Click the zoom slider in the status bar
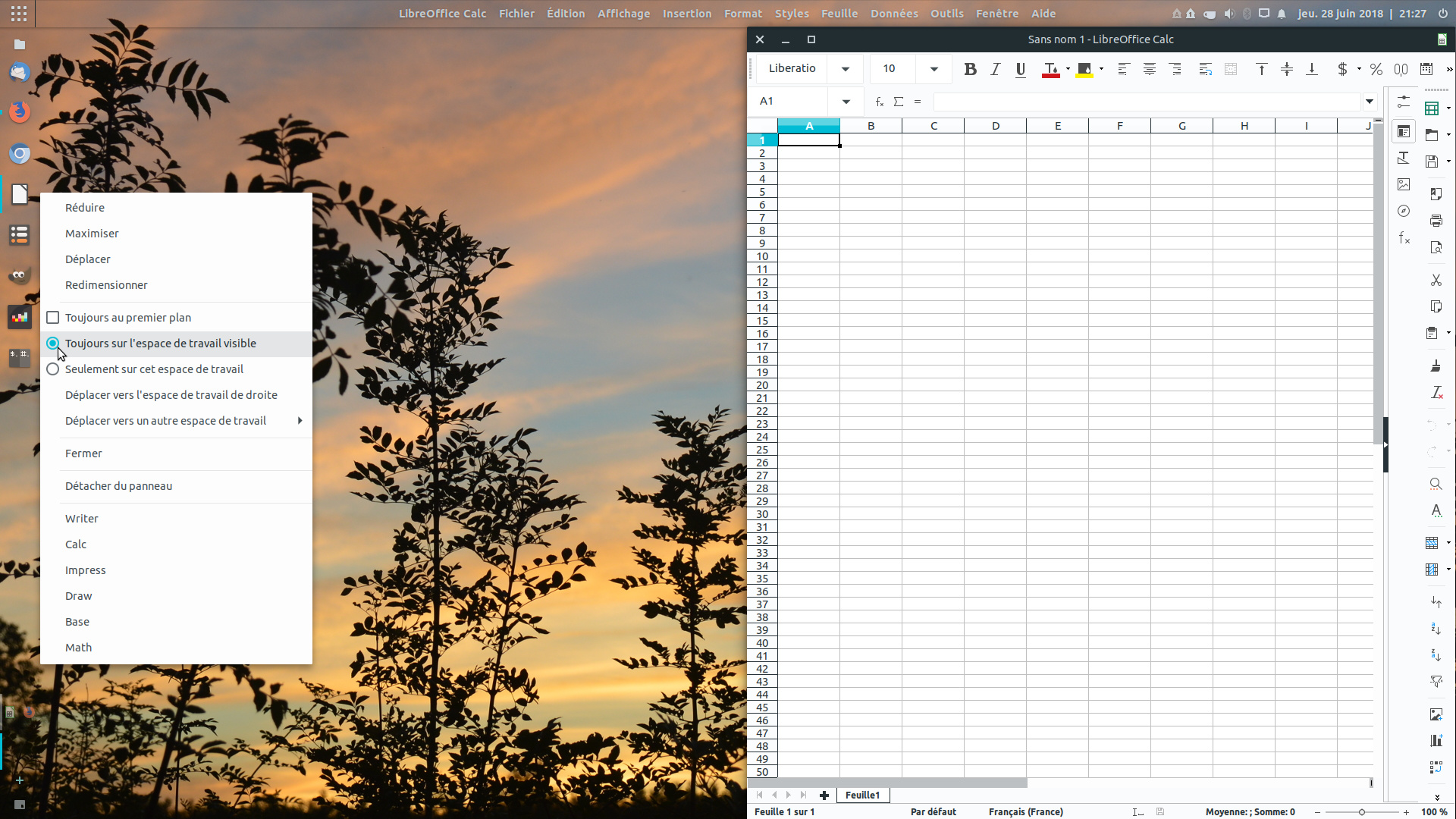1456x819 pixels. (1362, 812)
